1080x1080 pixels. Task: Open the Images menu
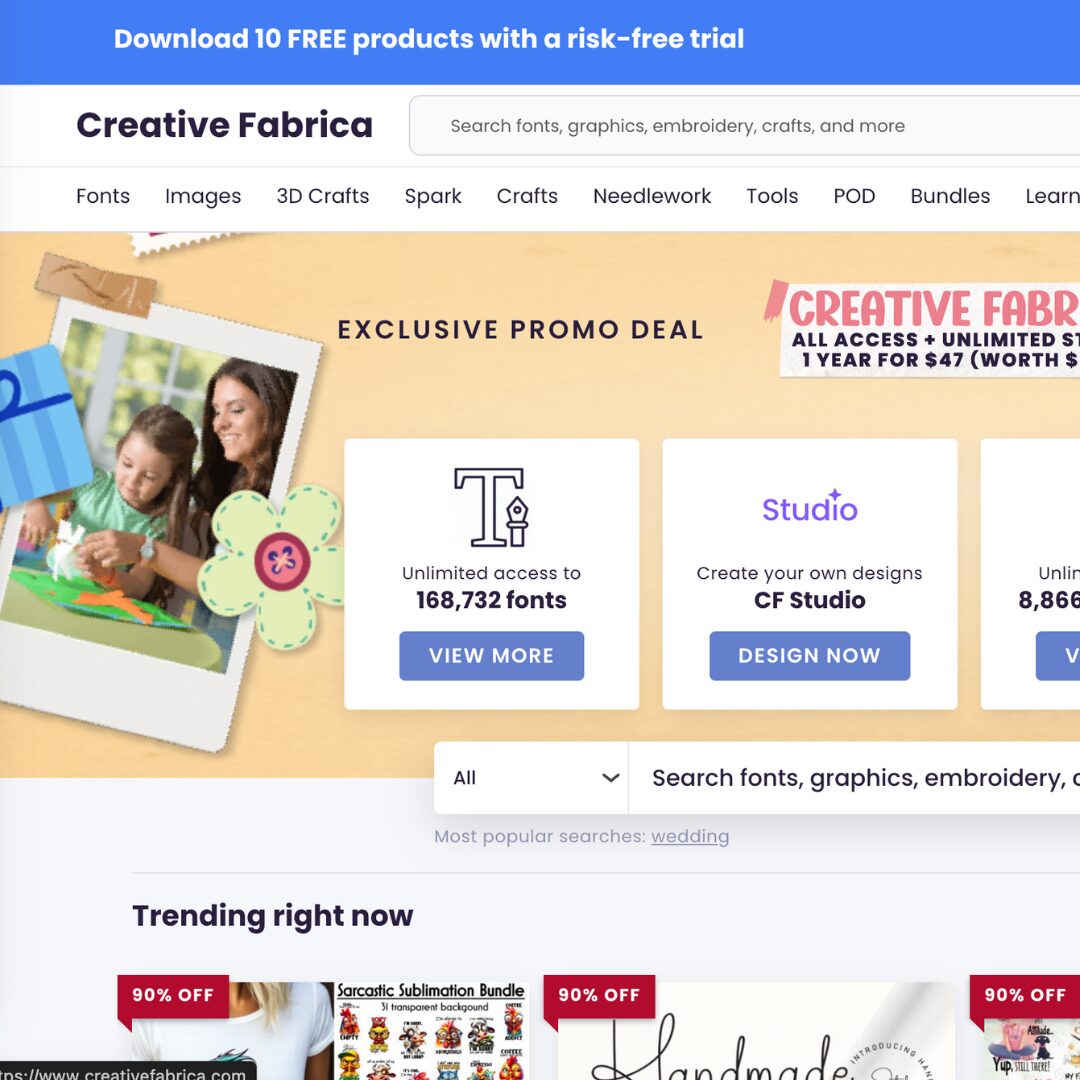point(202,196)
